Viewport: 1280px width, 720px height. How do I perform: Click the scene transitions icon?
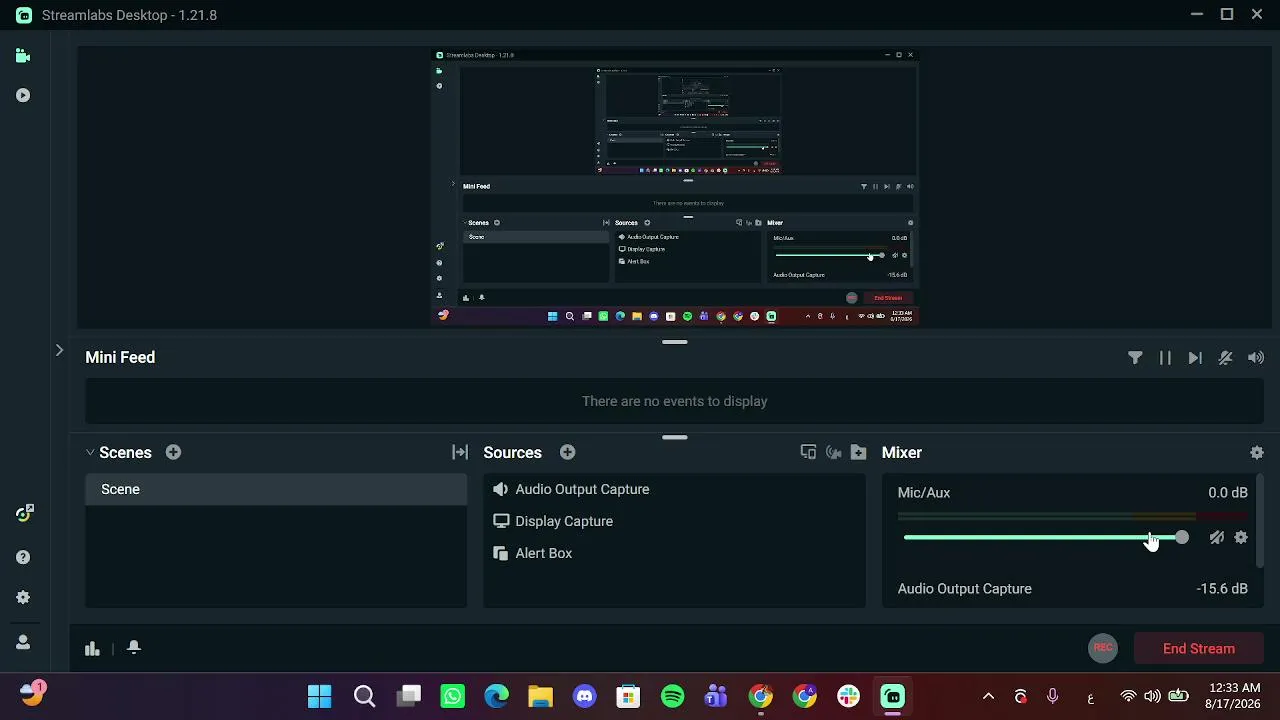(460, 452)
